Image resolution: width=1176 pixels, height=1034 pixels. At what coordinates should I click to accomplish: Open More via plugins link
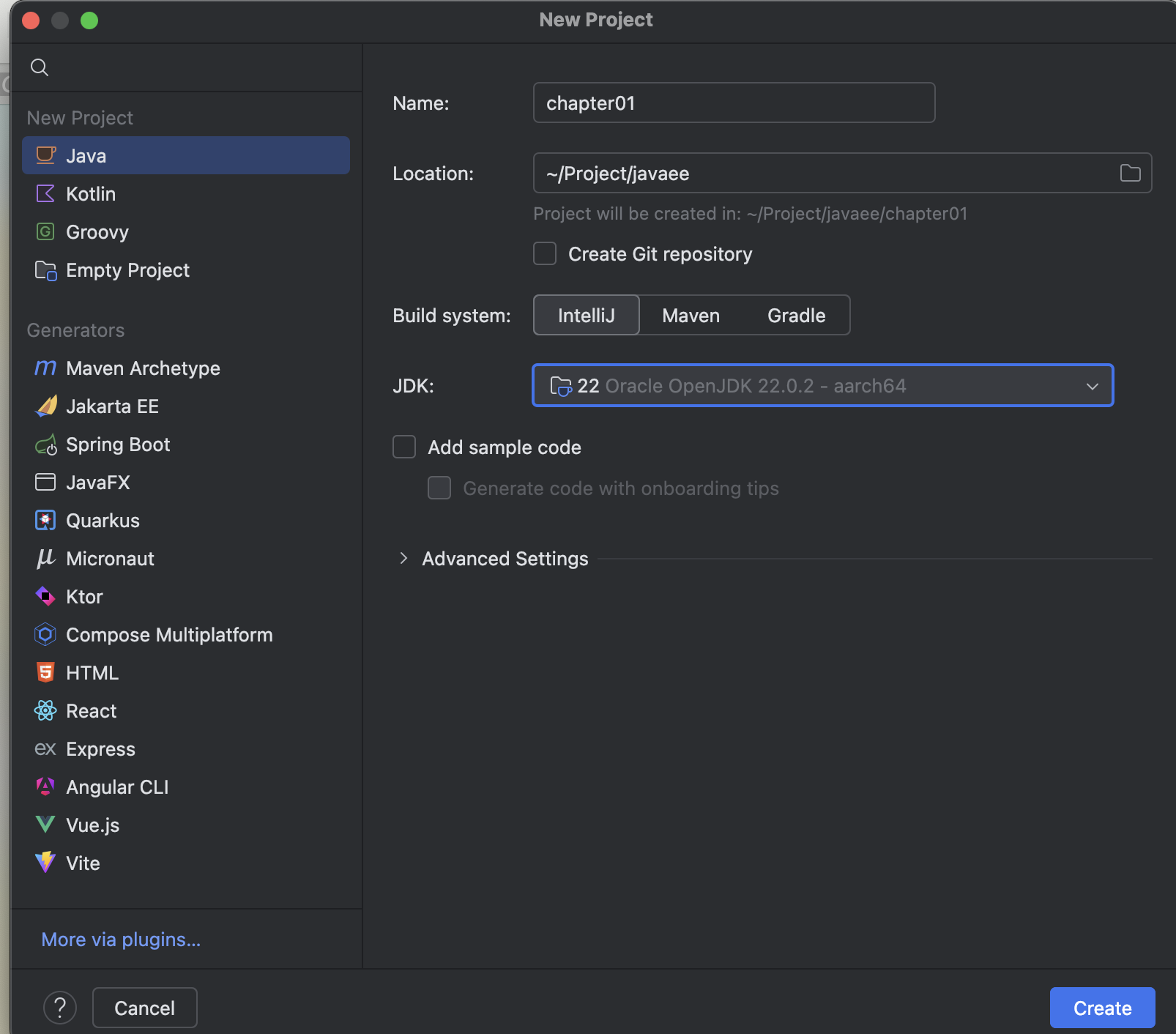click(x=121, y=939)
